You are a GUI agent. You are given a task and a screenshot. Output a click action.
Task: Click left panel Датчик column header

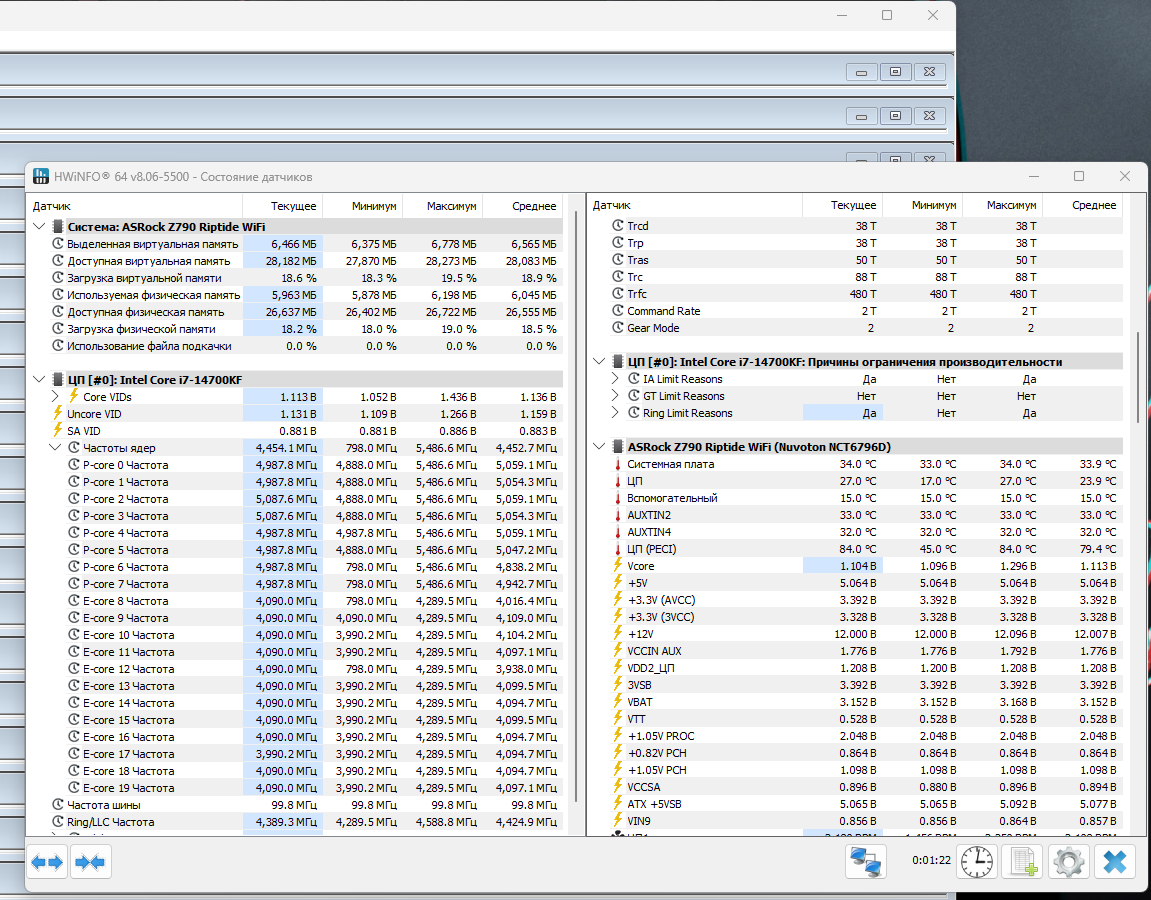click(x=135, y=206)
